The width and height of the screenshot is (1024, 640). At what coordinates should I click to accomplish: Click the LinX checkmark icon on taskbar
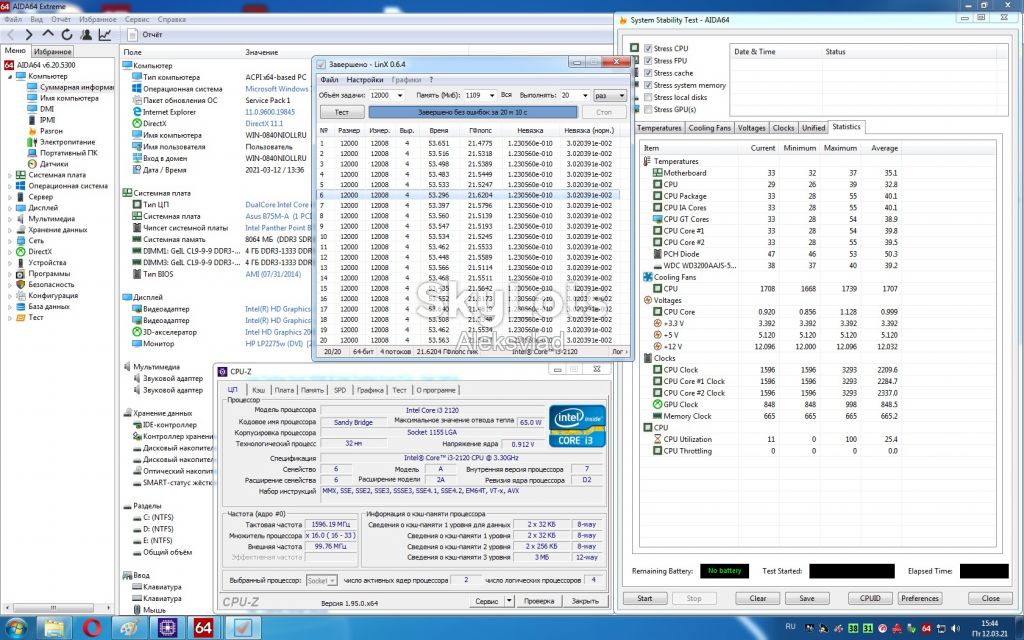(242, 628)
